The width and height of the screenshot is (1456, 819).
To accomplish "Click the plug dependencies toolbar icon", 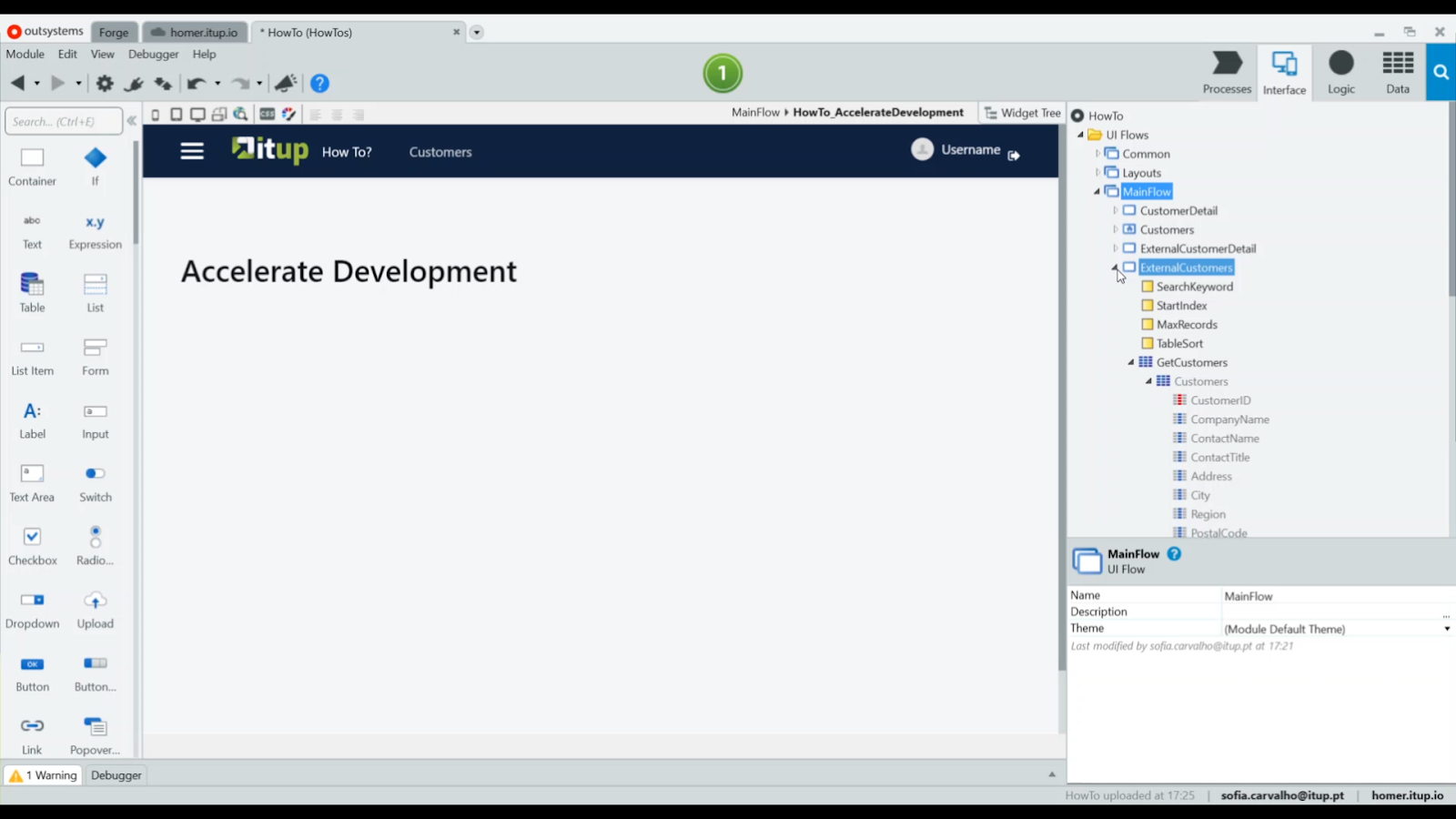I will pos(134,84).
